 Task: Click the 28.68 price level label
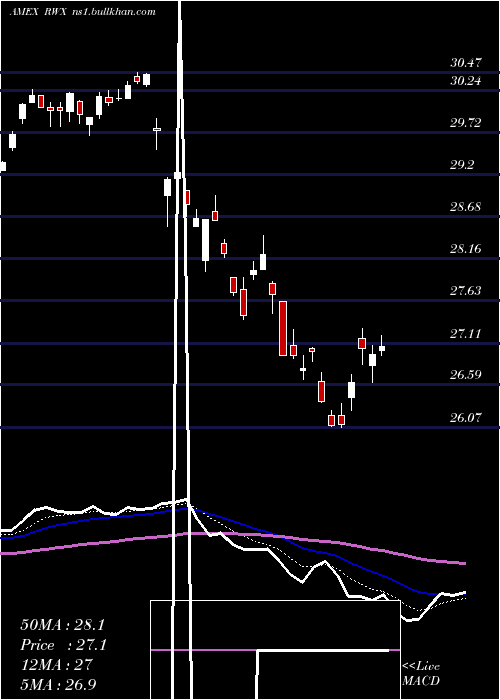(466, 207)
